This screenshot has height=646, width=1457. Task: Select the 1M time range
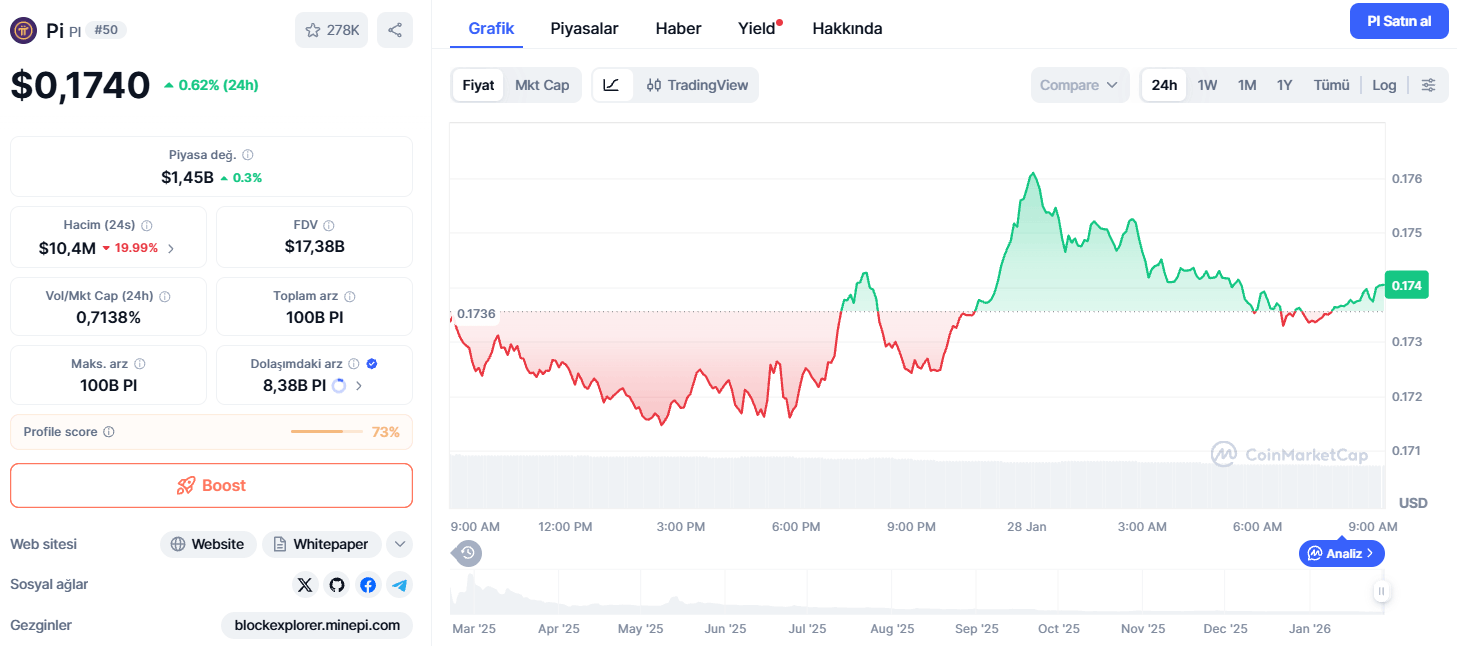pos(1247,85)
